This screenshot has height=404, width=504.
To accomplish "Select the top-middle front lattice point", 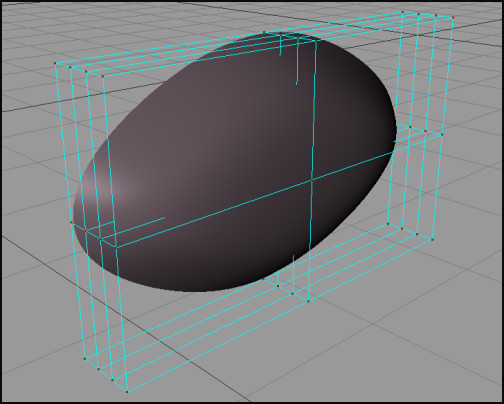I will click(x=316, y=41).
